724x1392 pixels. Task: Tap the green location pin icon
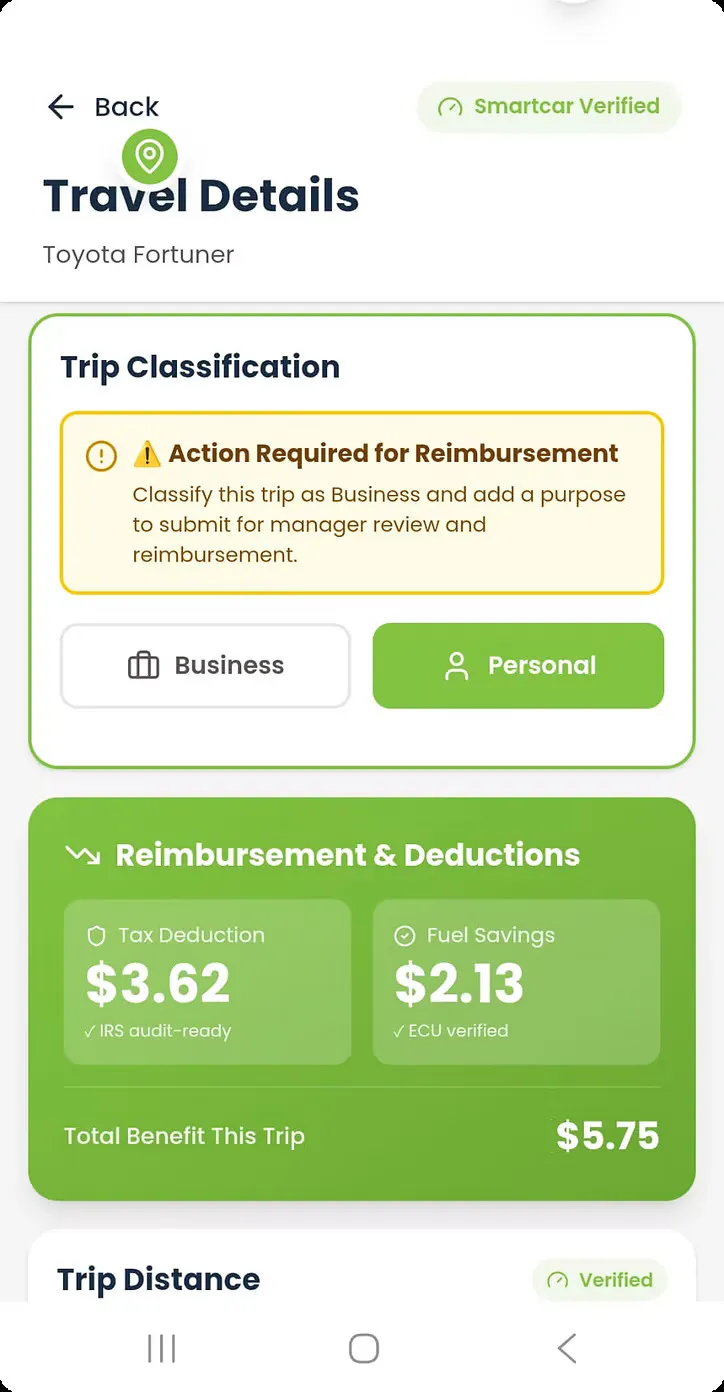150,156
